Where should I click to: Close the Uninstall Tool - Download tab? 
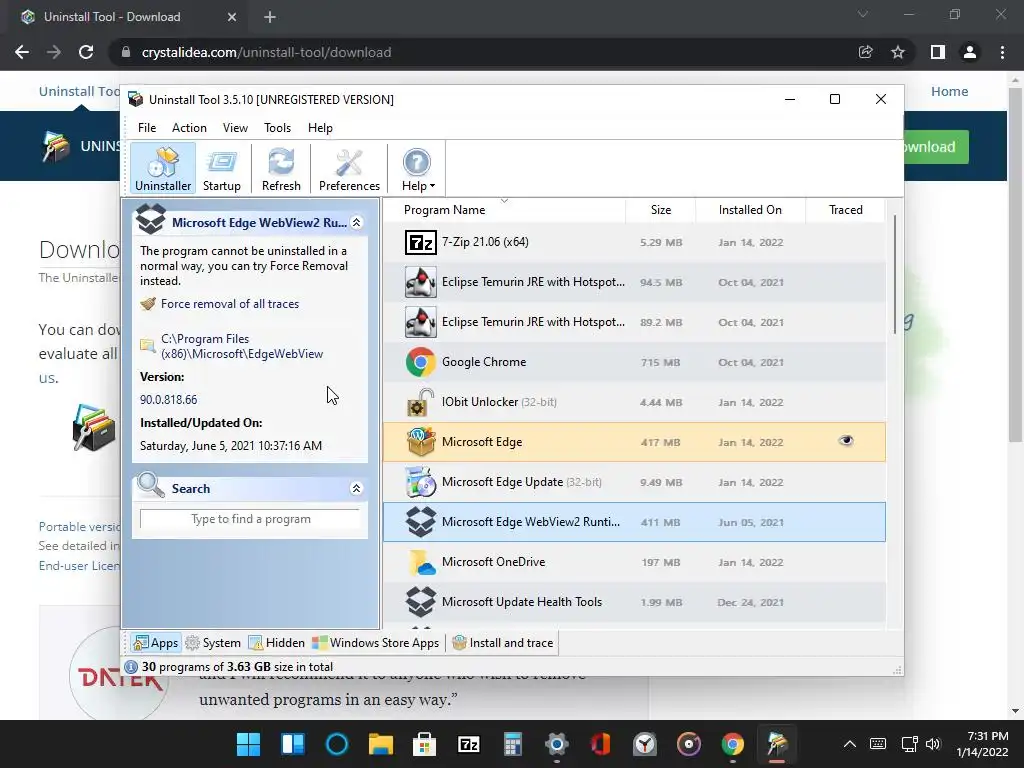pos(232,17)
